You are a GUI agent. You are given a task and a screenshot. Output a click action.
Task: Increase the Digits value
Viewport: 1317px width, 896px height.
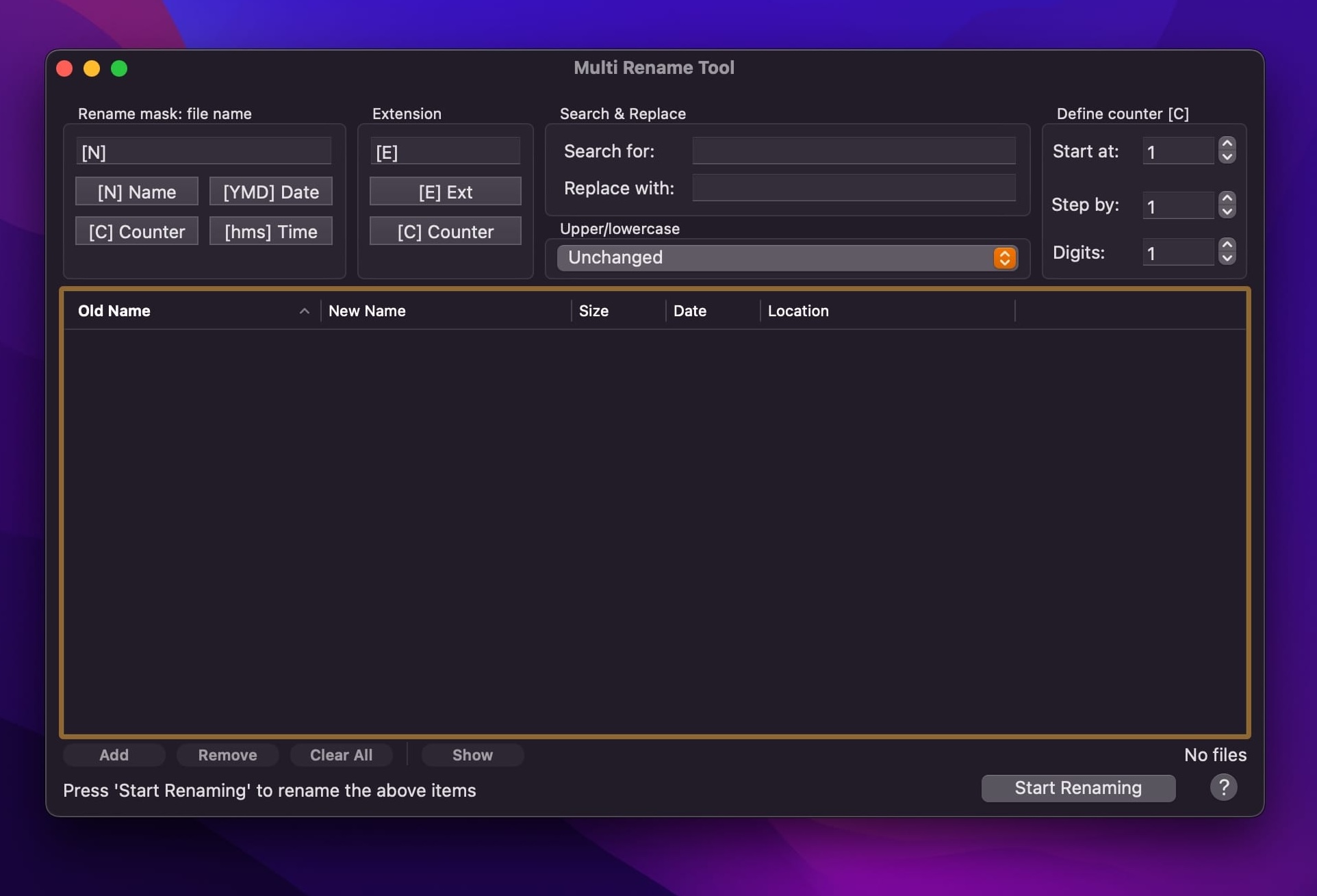(x=1227, y=245)
